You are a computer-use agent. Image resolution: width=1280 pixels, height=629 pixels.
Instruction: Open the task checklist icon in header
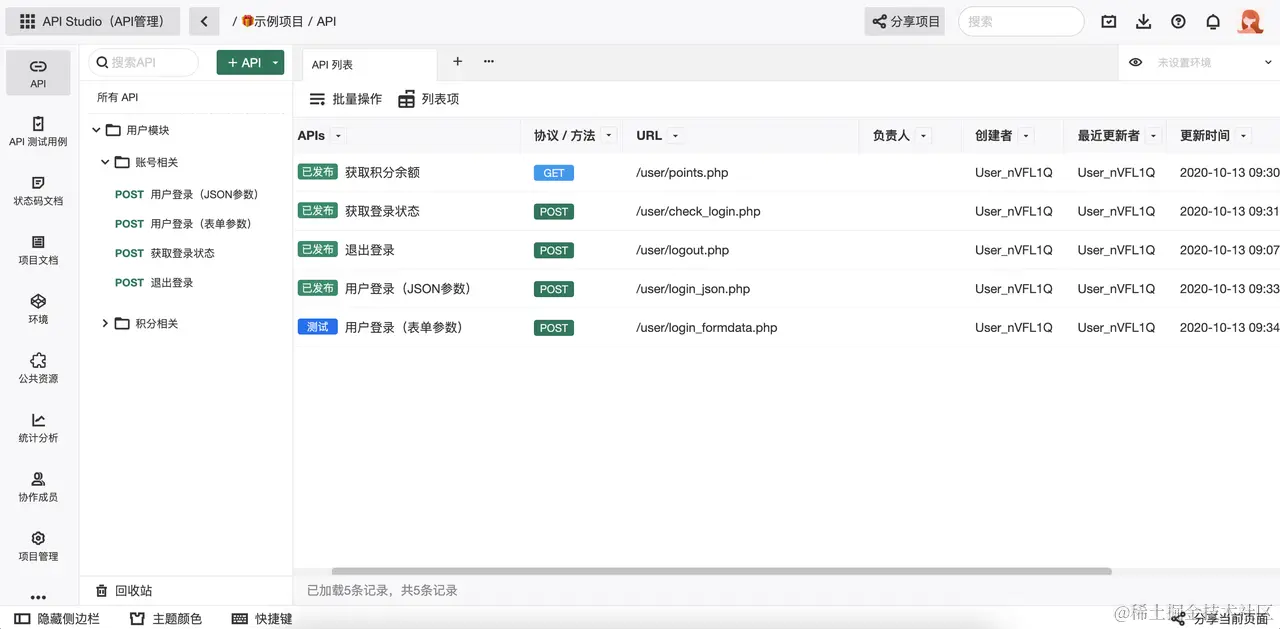pyautogui.click(x=1109, y=21)
